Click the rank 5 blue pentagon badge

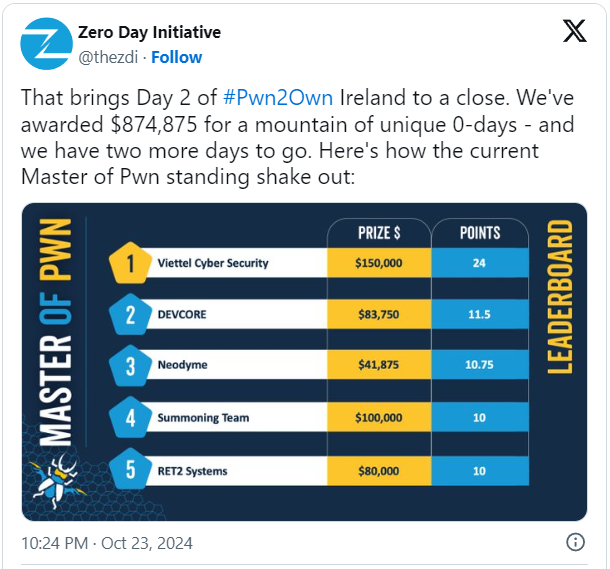(131, 470)
